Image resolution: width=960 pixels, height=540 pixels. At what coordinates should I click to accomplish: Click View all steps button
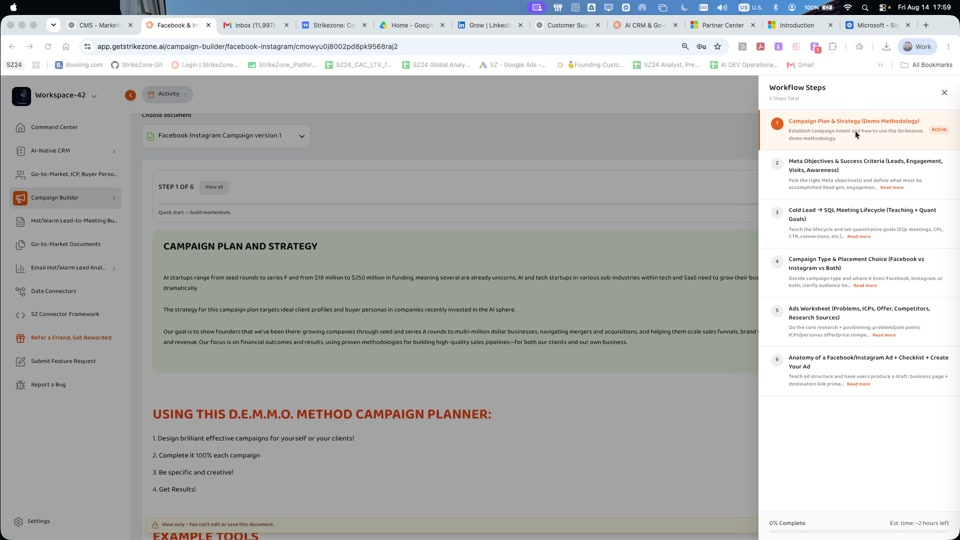click(x=214, y=187)
